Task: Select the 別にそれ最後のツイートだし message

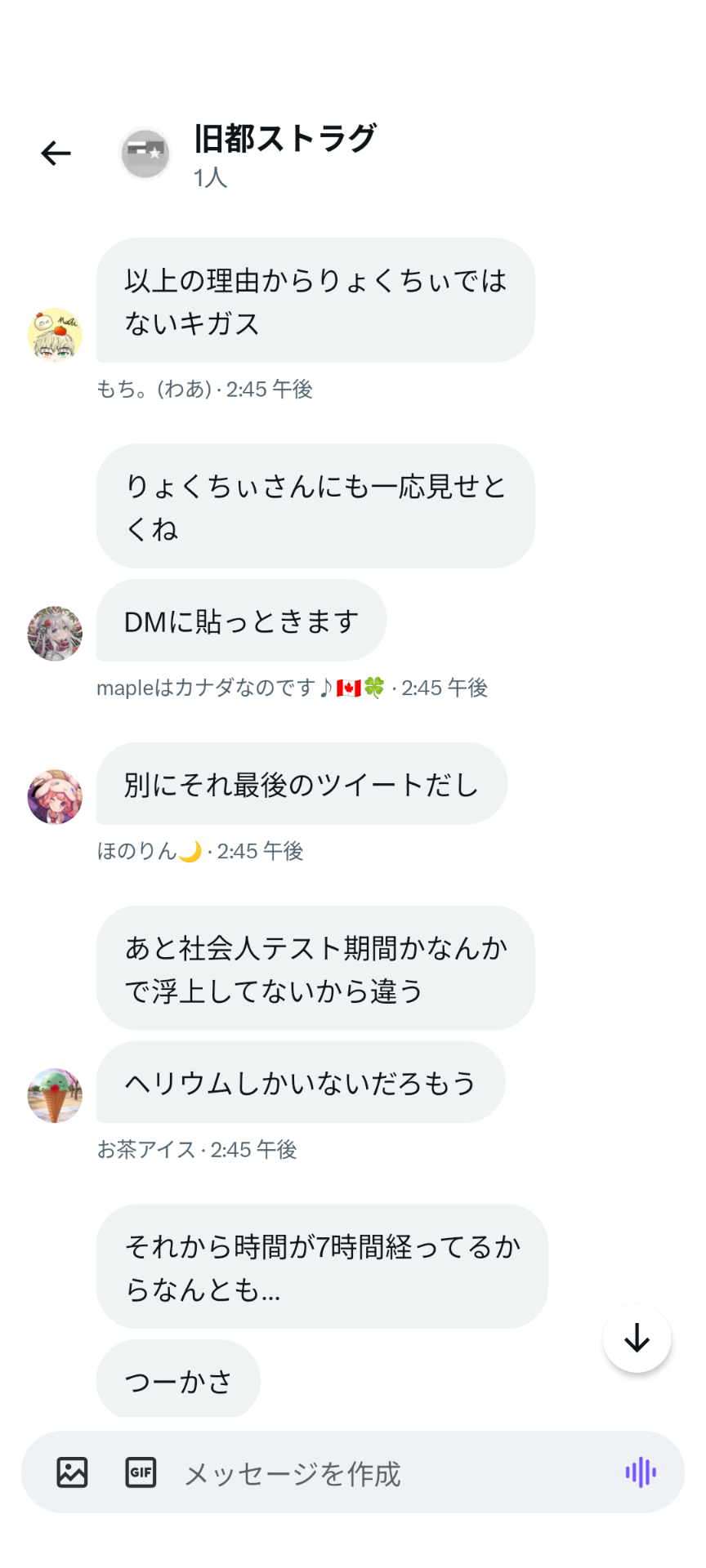Action: 302,784
